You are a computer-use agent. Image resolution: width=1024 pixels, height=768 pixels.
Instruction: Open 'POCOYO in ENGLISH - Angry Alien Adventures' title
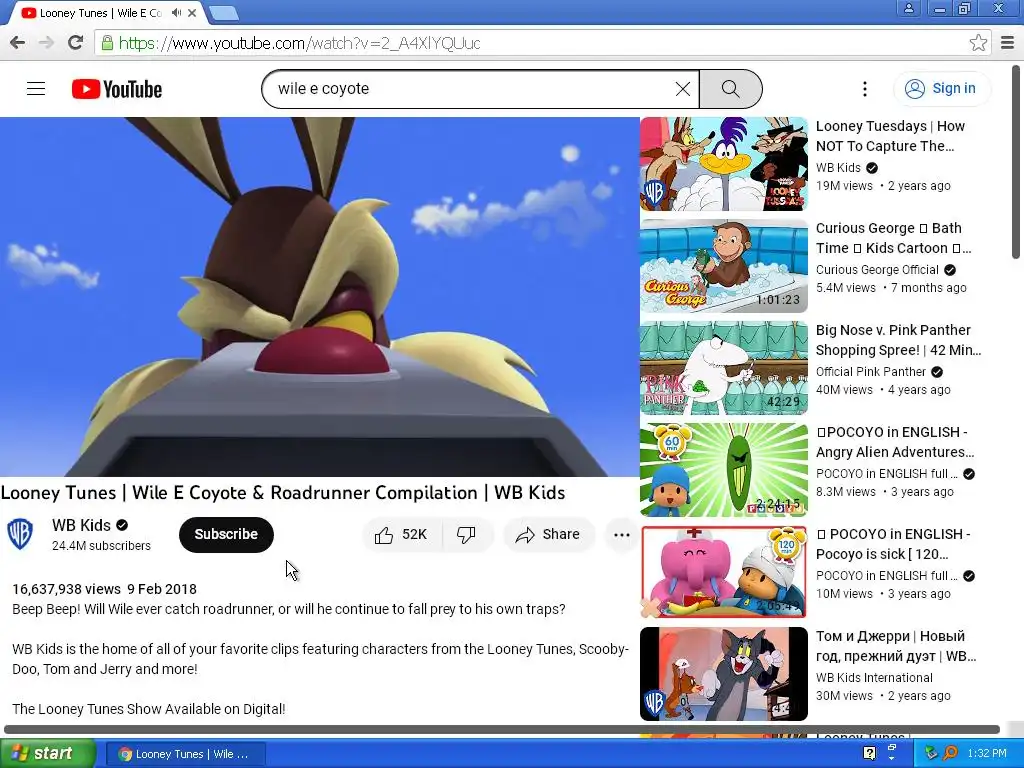coord(895,441)
